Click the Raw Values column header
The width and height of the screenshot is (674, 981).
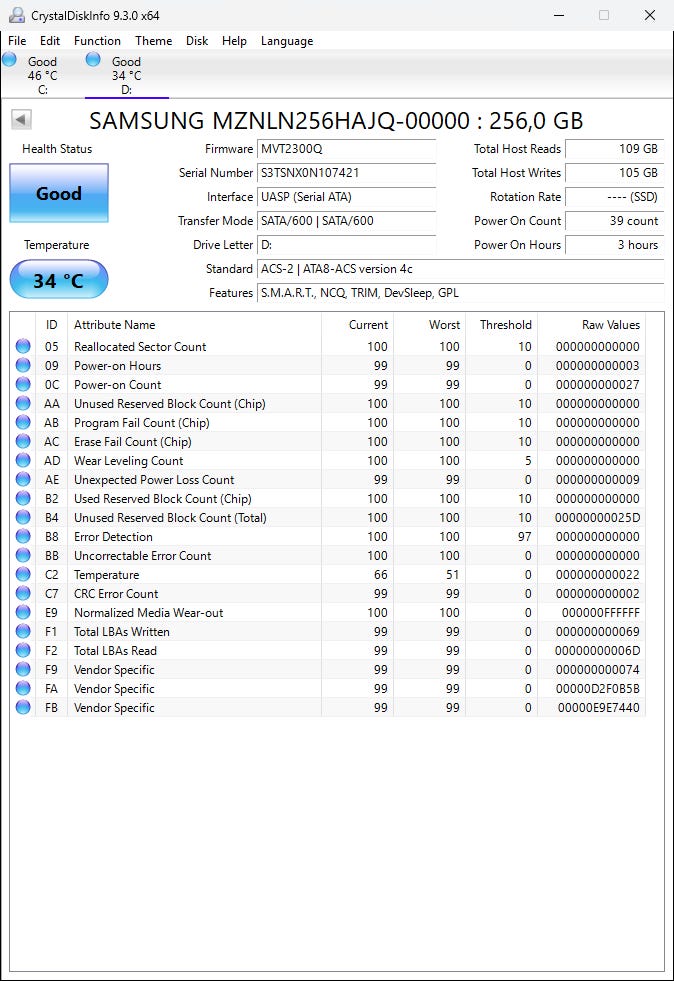click(610, 325)
